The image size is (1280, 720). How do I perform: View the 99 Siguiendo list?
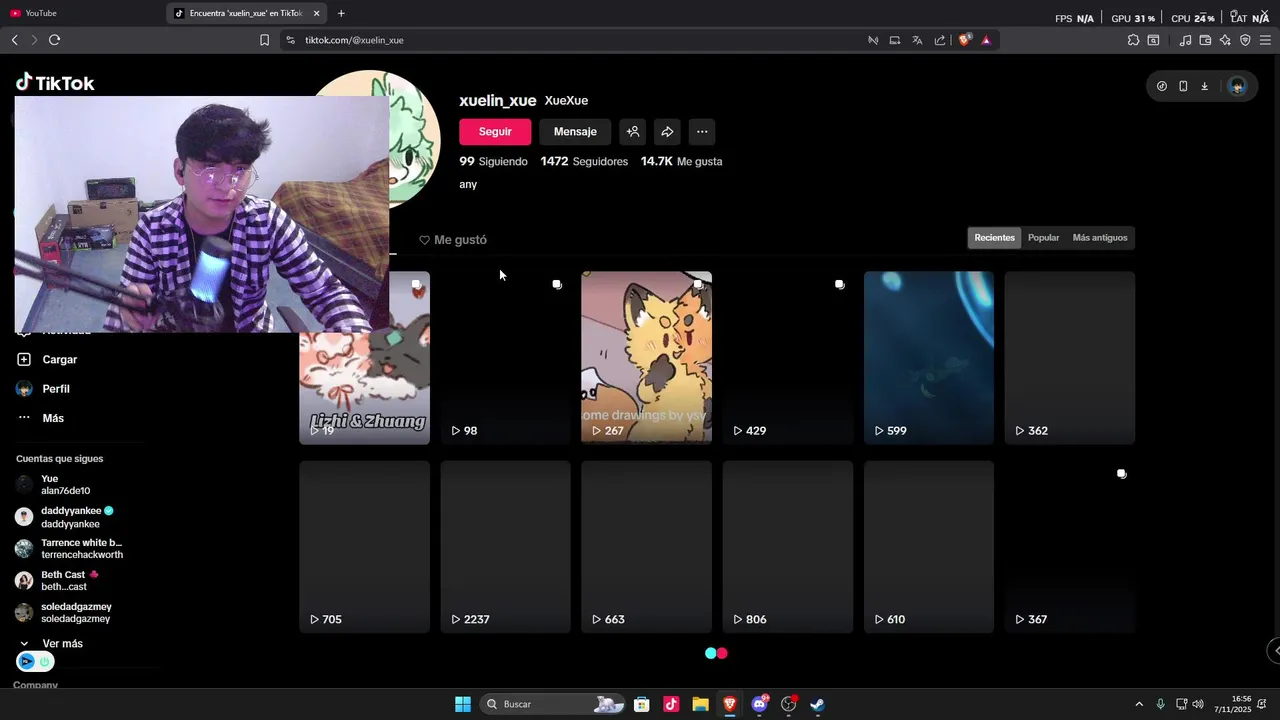[493, 161]
